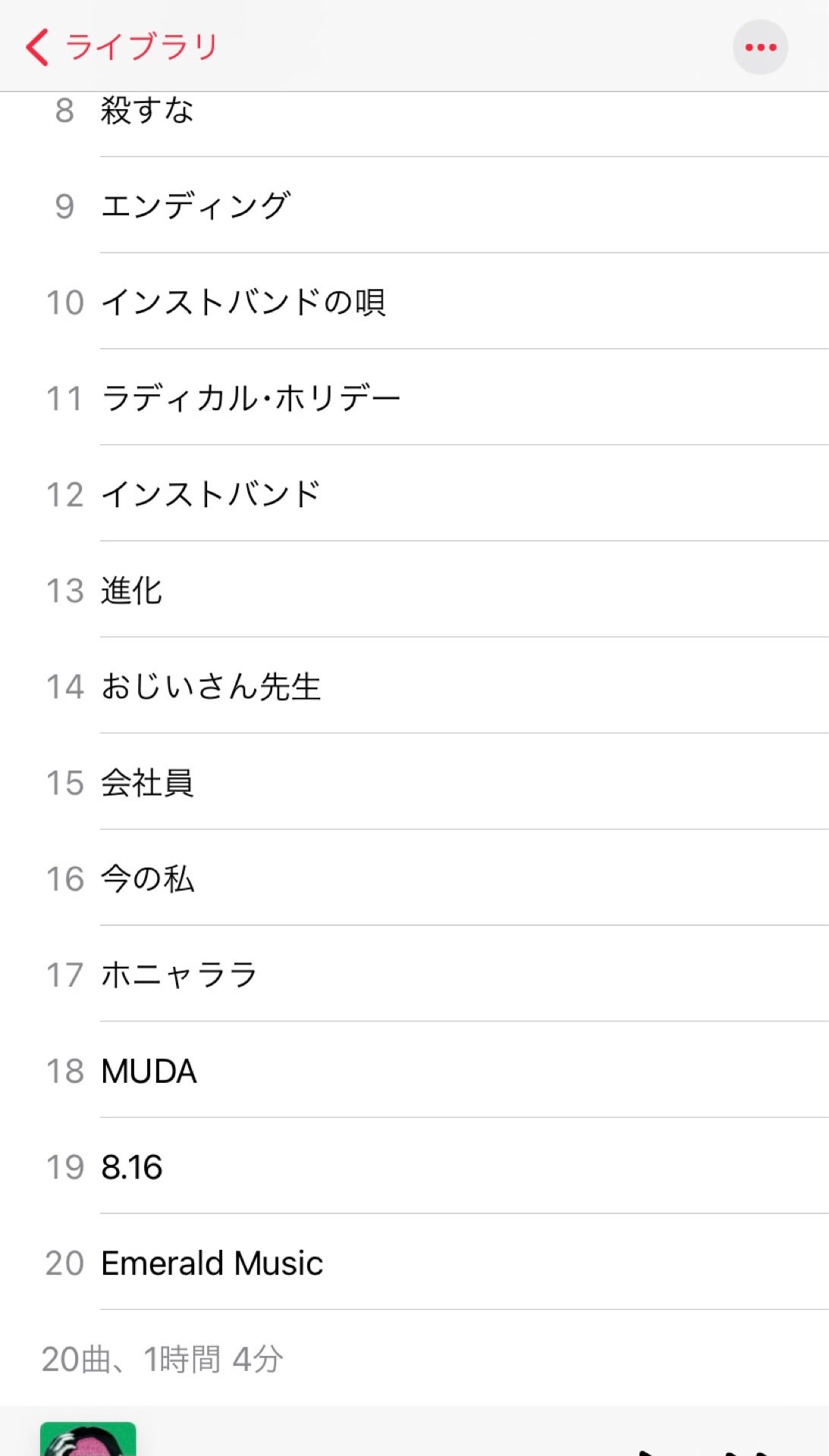Tap track 12 インストバンド
The height and width of the screenshot is (1456, 829).
211,495
